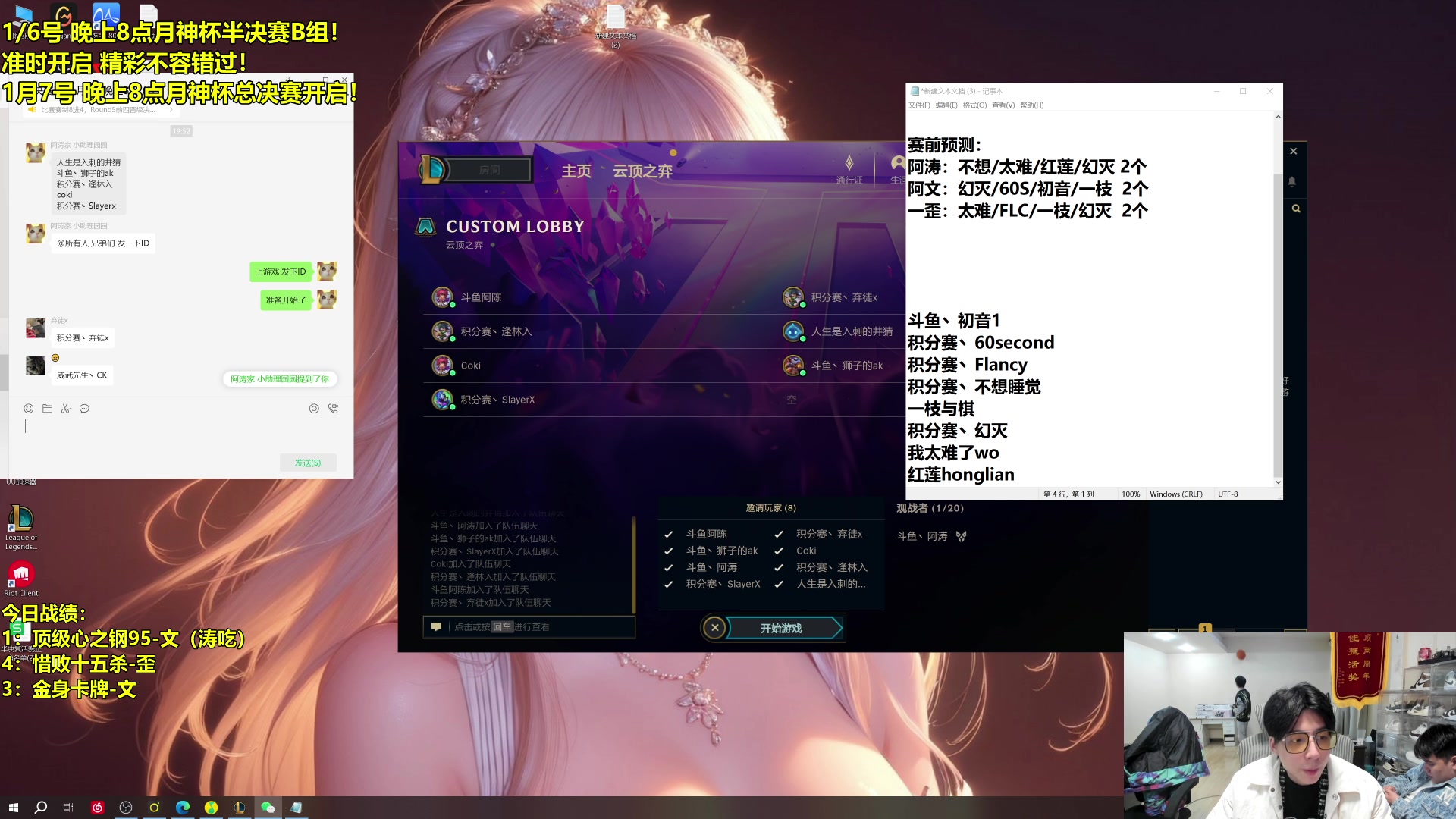Uncheck 积分赛、弃徒x in the invite list
This screenshot has width=1456, height=819.
click(x=779, y=534)
